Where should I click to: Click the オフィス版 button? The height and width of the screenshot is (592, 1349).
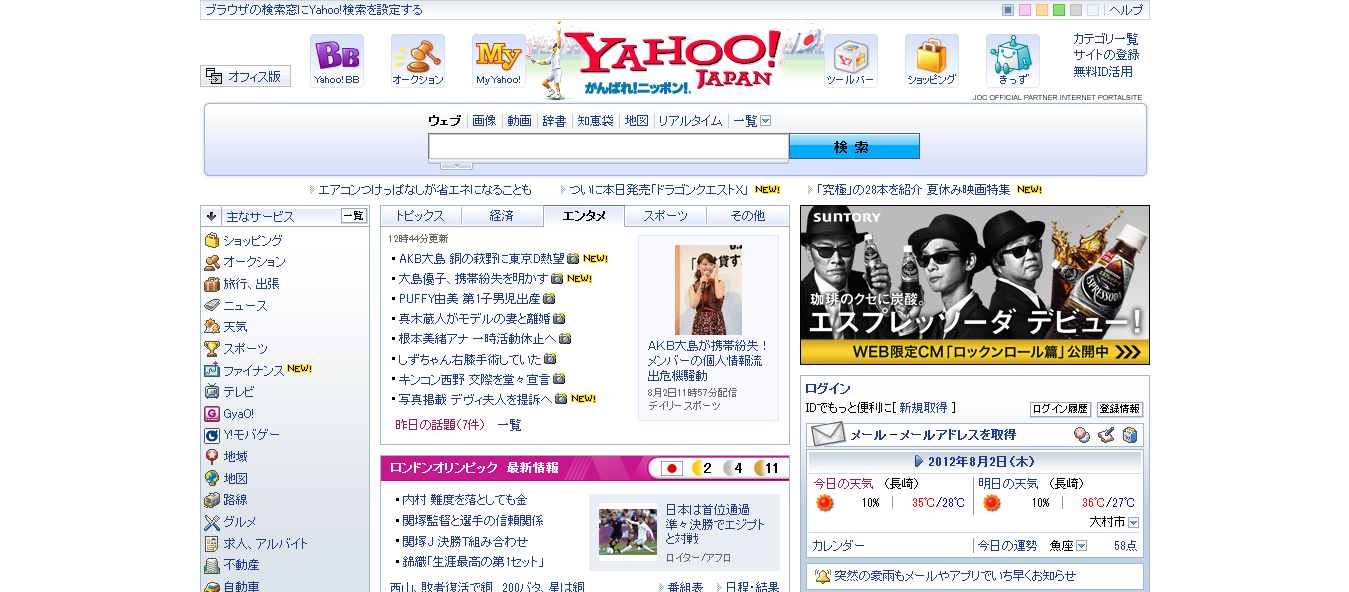pyautogui.click(x=246, y=76)
